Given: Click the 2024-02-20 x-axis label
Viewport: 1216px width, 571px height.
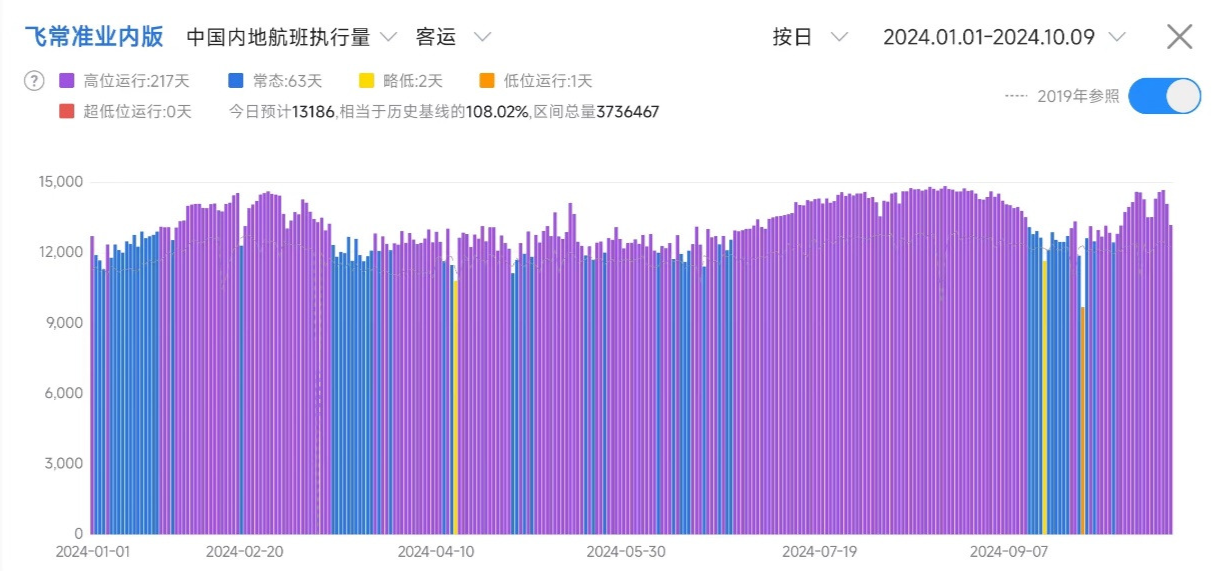Looking at the screenshot, I should pyautogui.click(x=244, y=551).
